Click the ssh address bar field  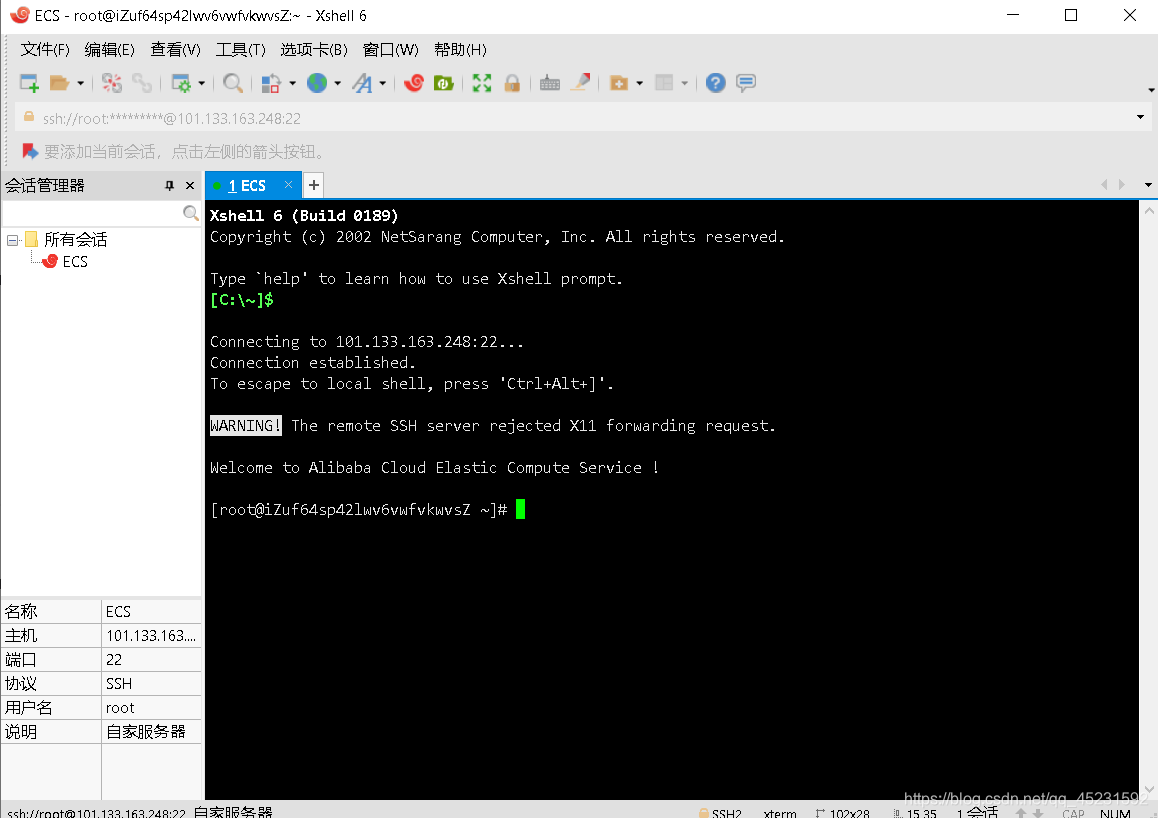pos(576,118)
